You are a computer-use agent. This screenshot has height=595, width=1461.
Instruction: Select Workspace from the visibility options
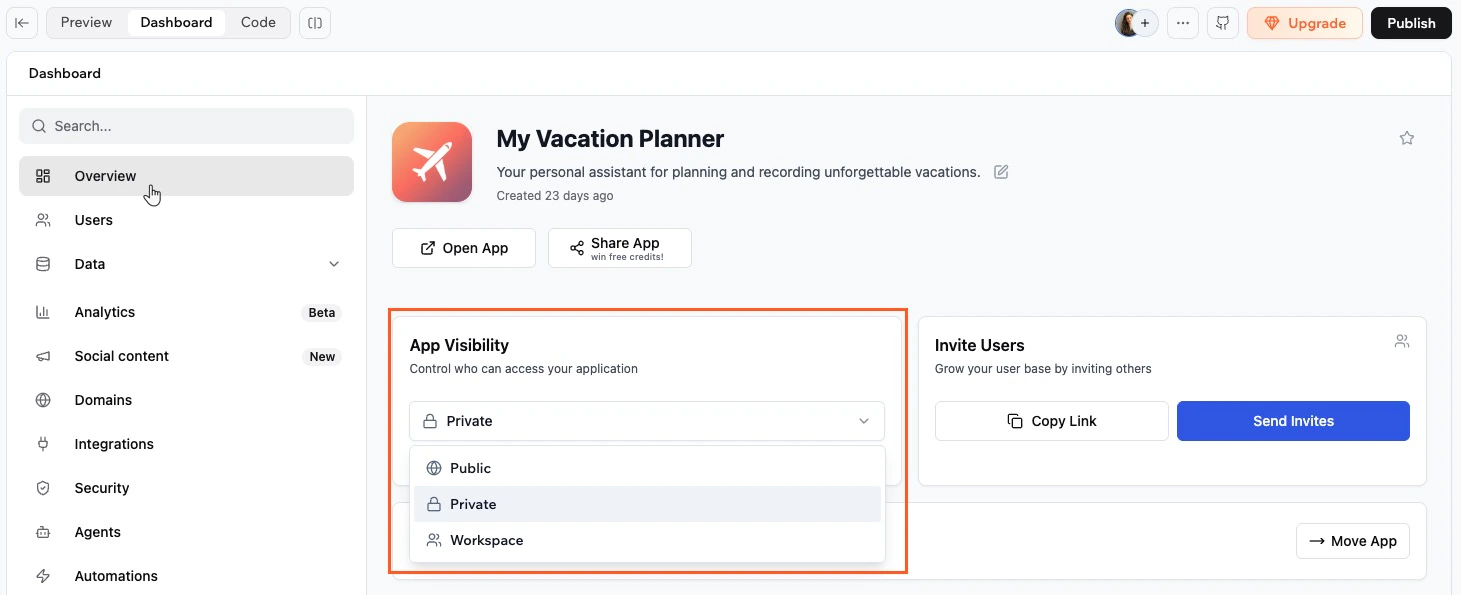(x=486, y=540)
